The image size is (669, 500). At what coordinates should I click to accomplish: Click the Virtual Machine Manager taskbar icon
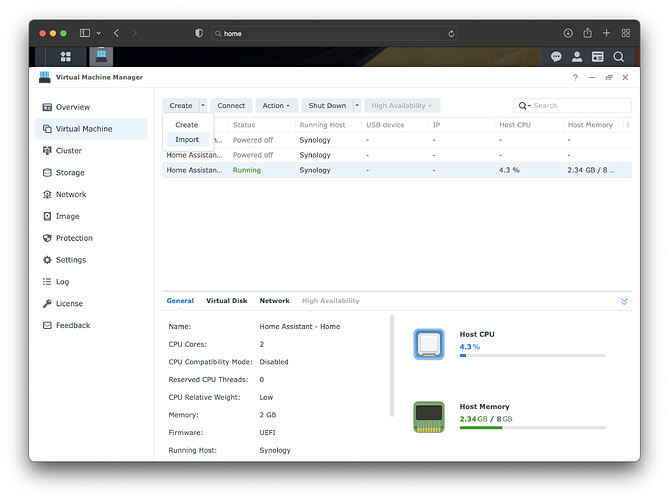pos(101,56)
